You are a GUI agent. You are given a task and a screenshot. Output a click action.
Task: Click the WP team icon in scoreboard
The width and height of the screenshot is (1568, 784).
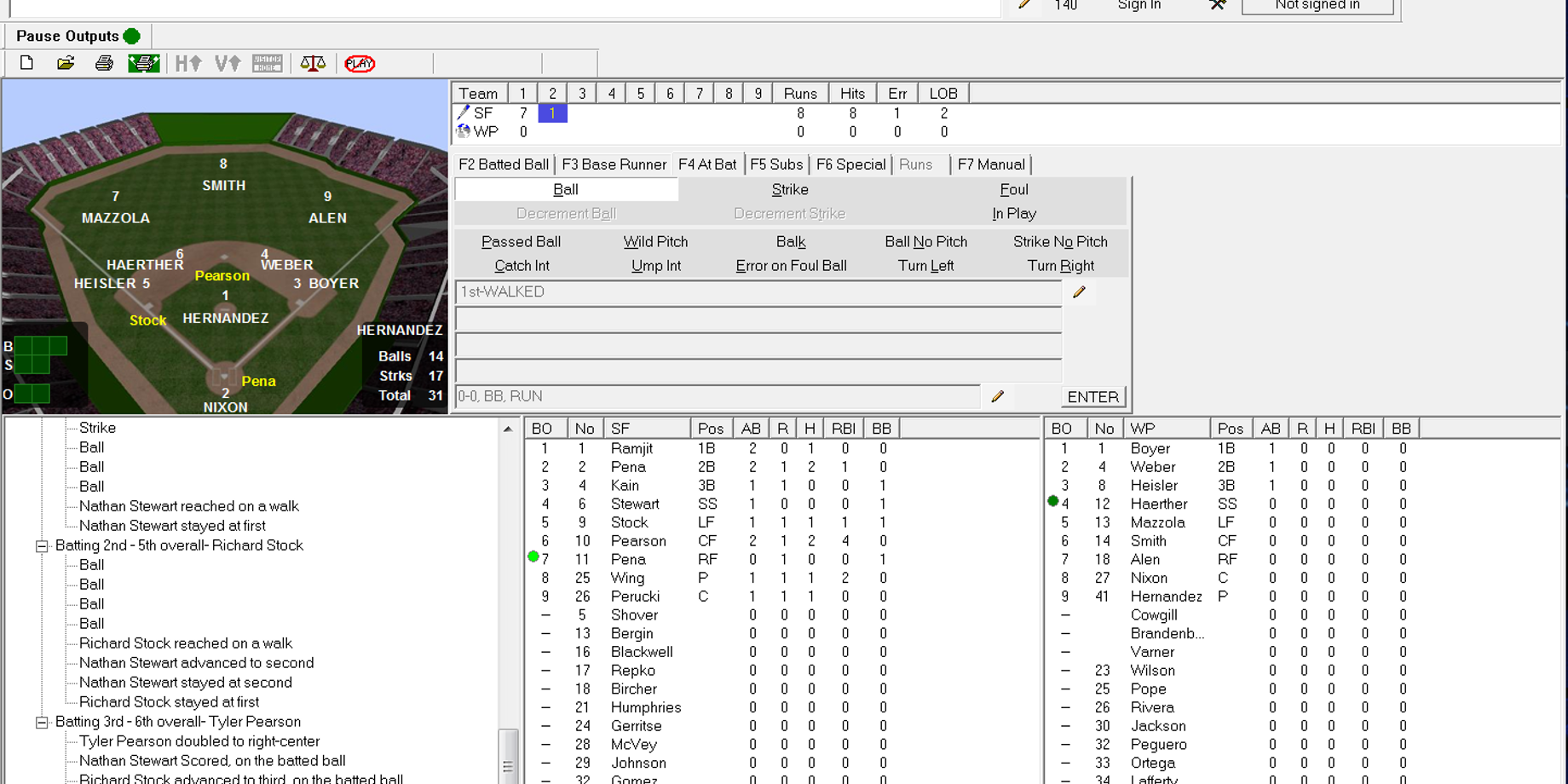click(464, 131)
